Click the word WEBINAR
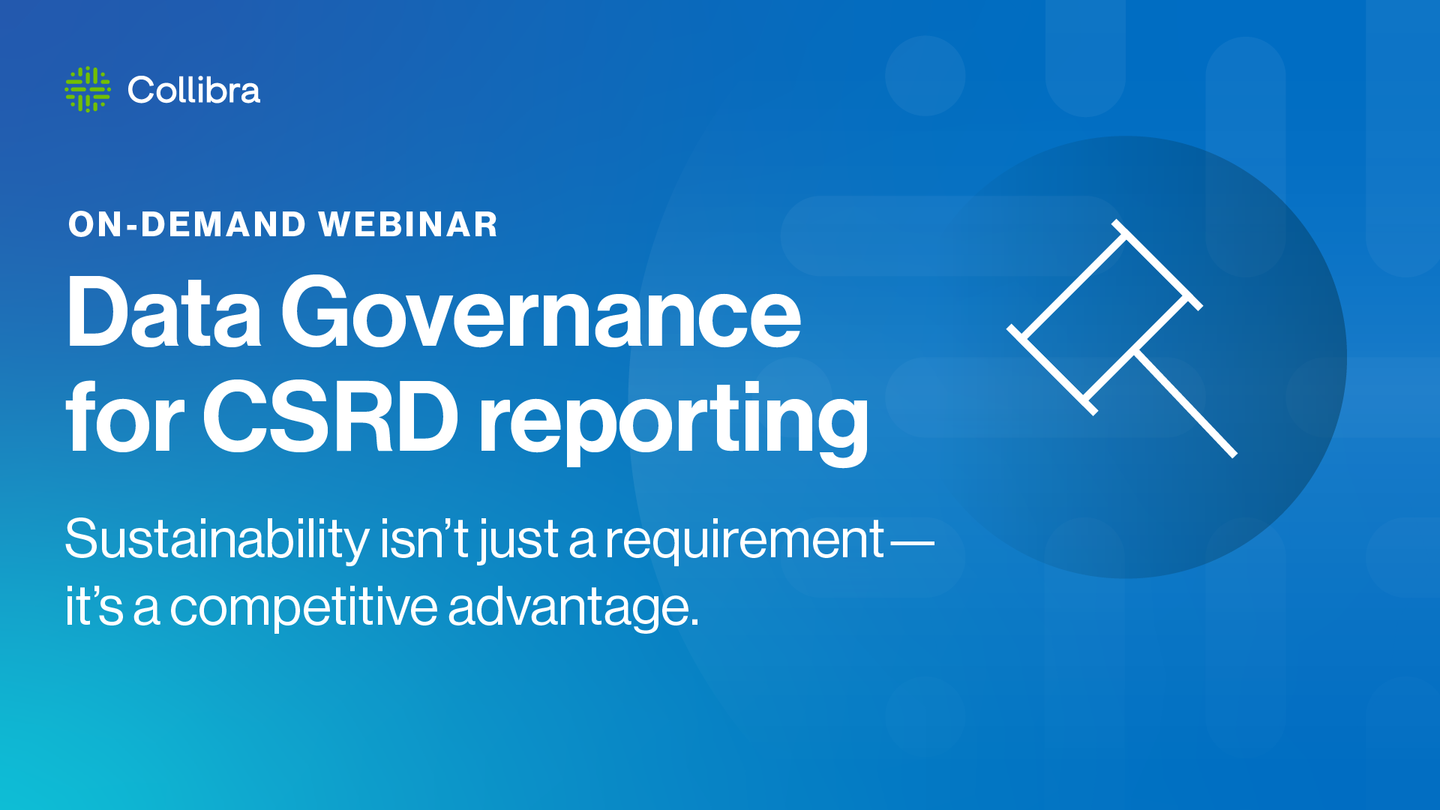The height and width of the screenshot is (810, 1440). pos(407,225)
